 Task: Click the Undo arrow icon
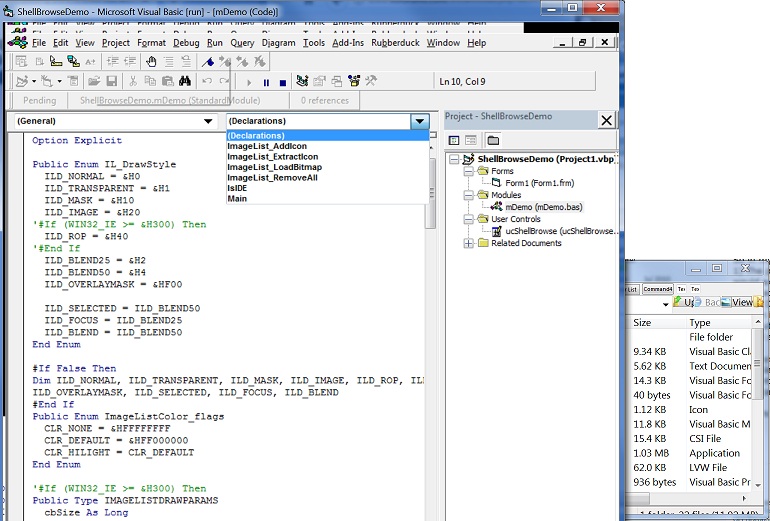(207, 82)
